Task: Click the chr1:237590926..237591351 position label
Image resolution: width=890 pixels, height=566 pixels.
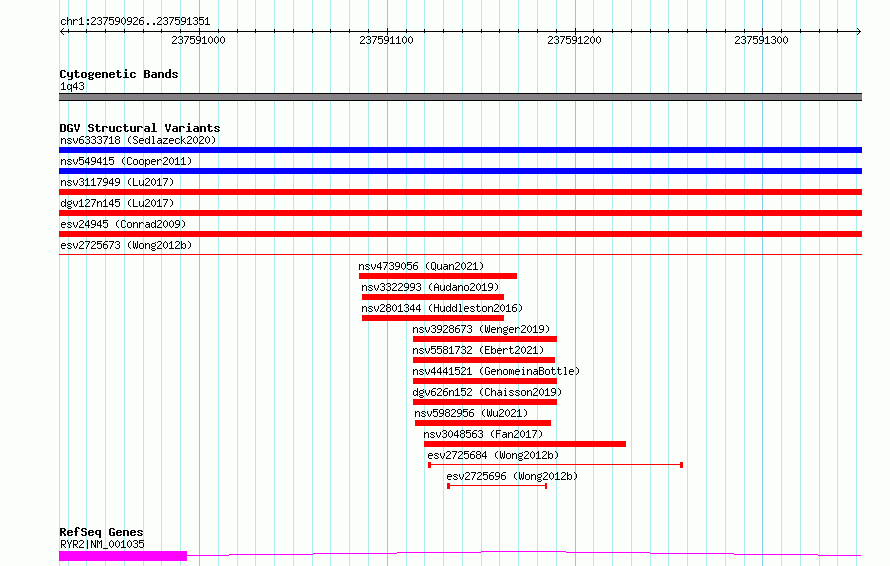Action: tap(135, 22)
